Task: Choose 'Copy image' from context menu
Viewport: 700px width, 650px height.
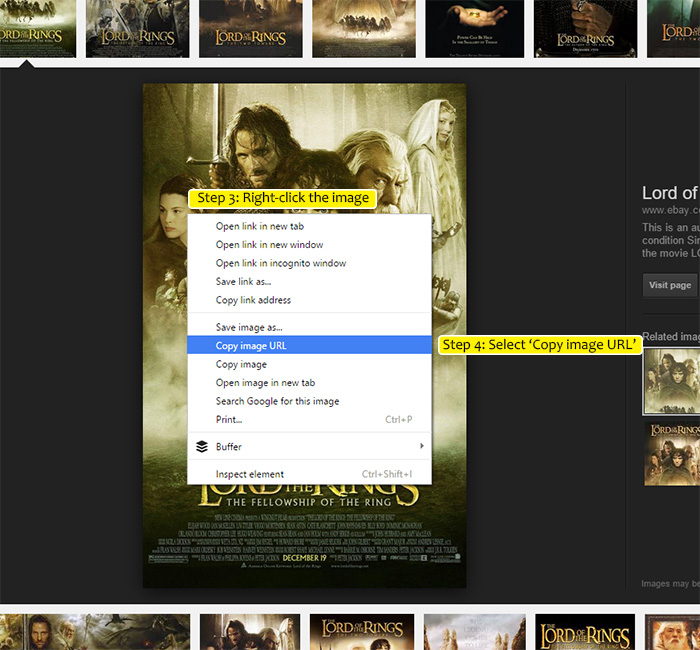Action: pos(241,365)
